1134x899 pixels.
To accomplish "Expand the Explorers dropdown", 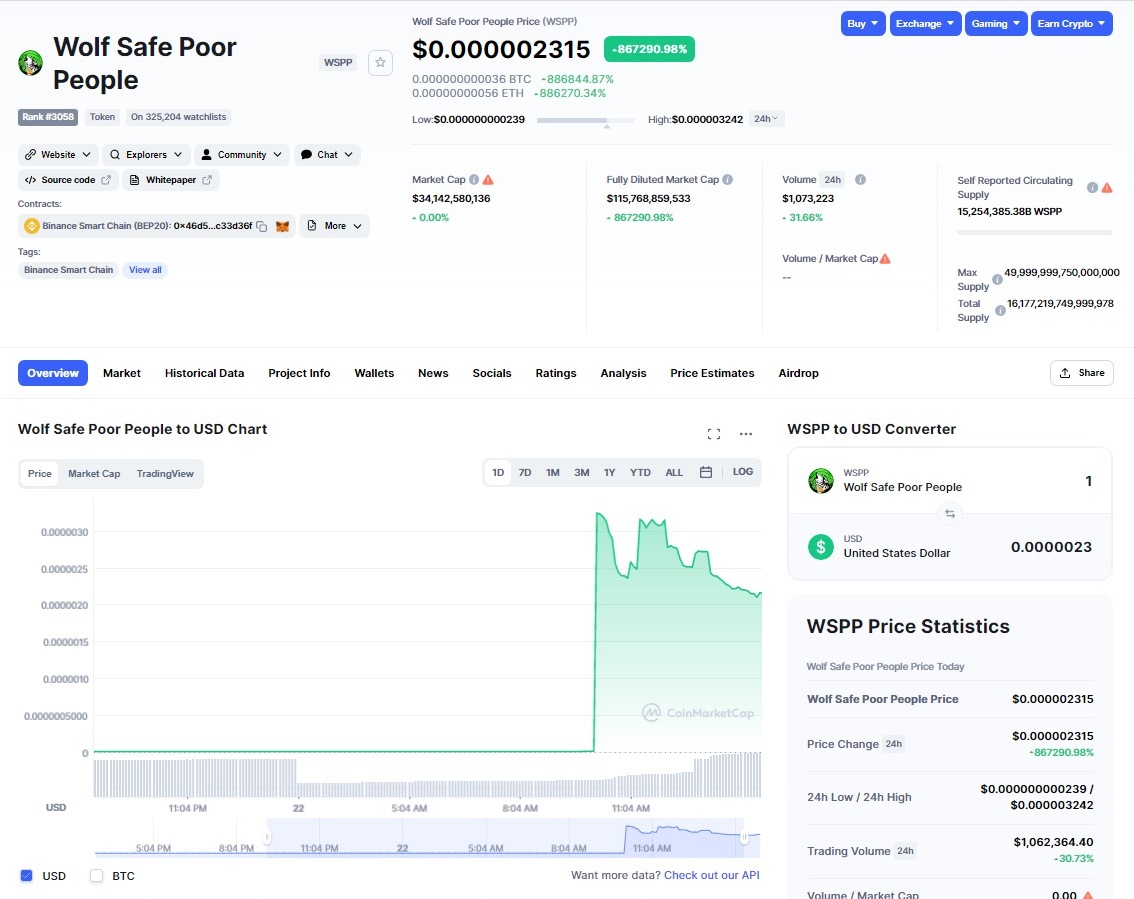I will (146, 155).
